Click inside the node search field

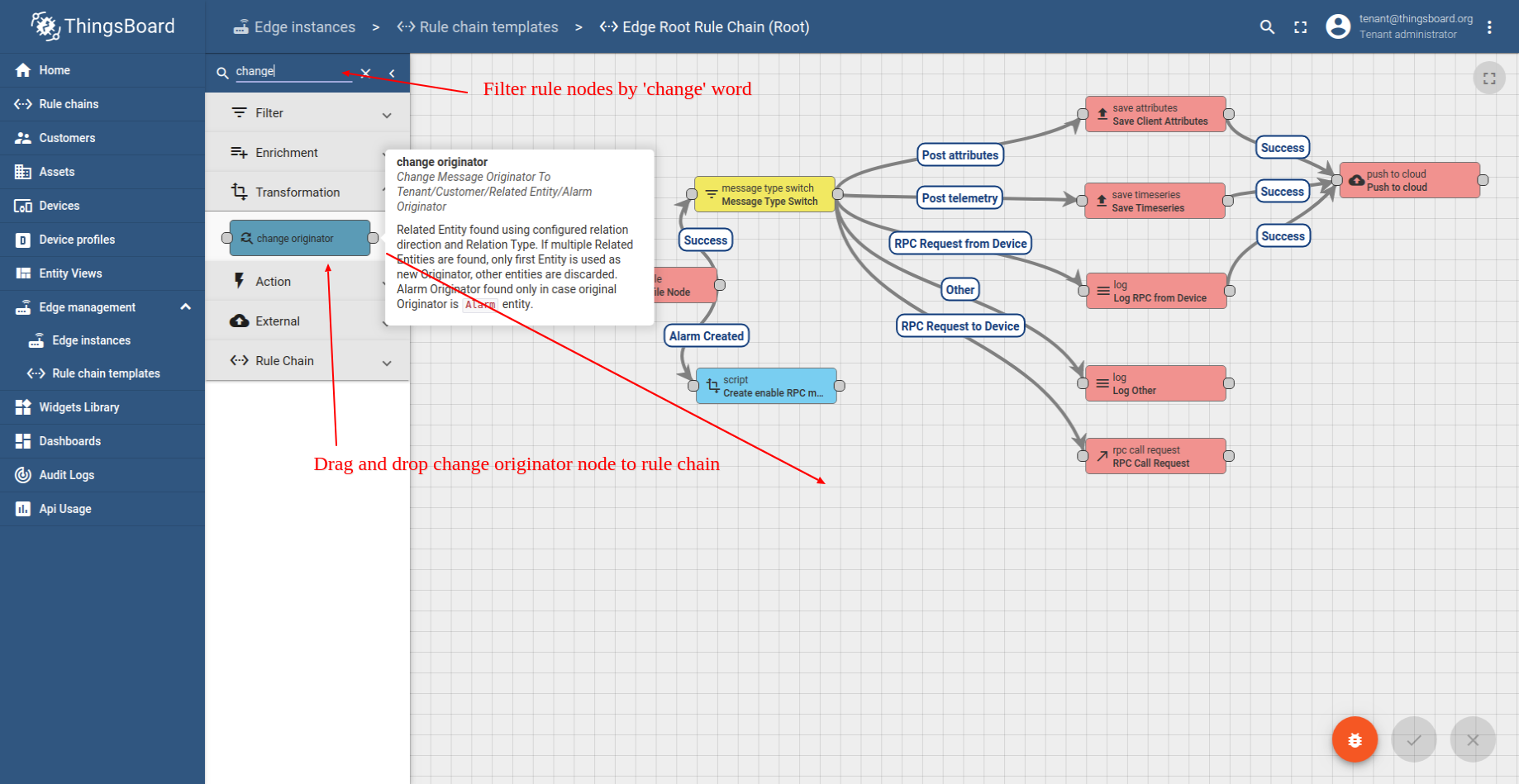pos(293,71)
